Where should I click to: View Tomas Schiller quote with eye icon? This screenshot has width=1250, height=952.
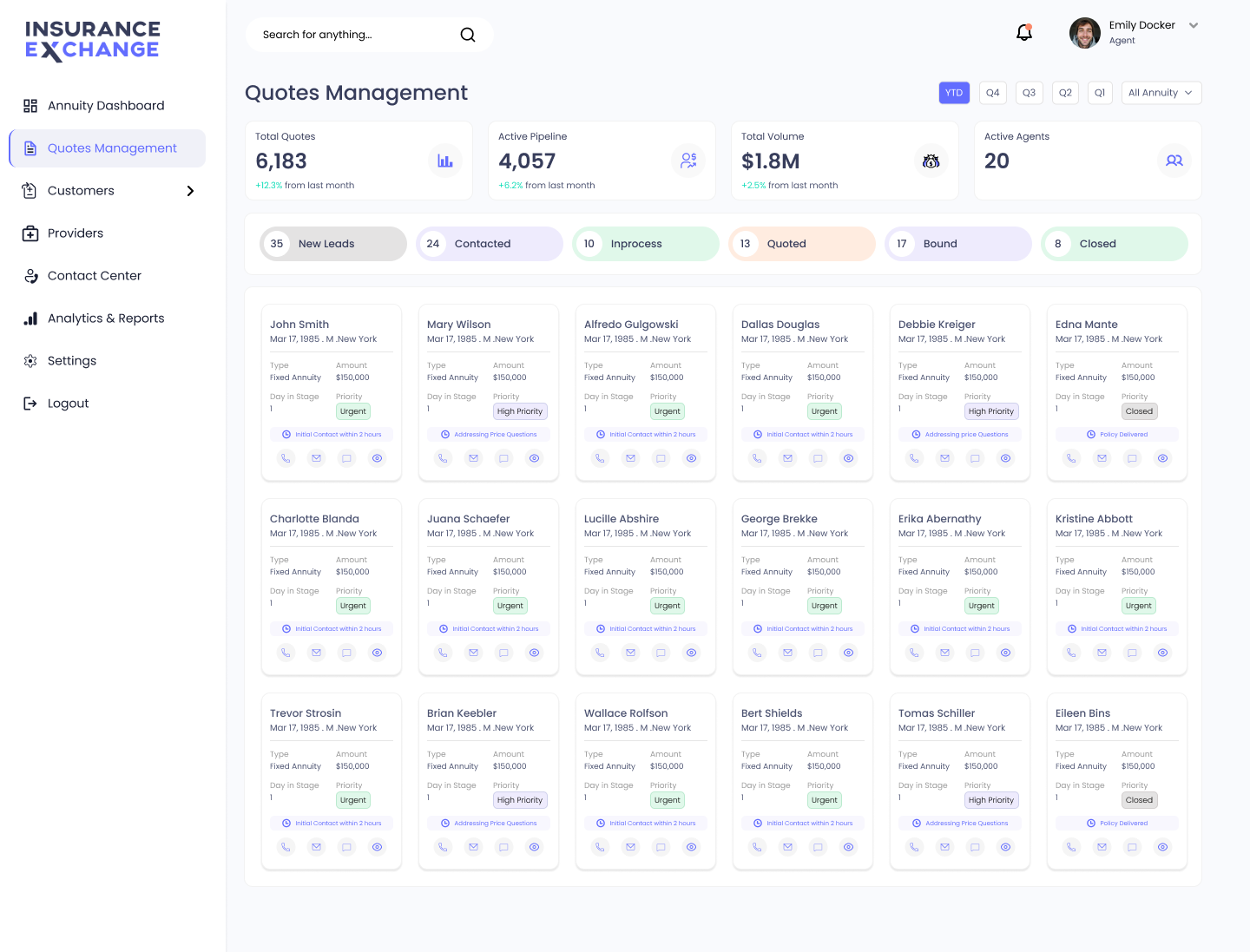[x=1005, y=847]
